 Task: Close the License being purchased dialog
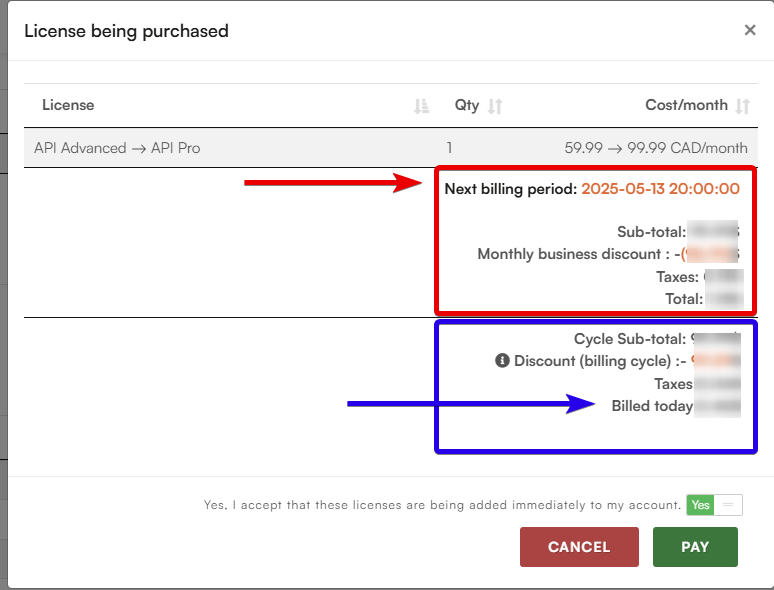(750, 30)
